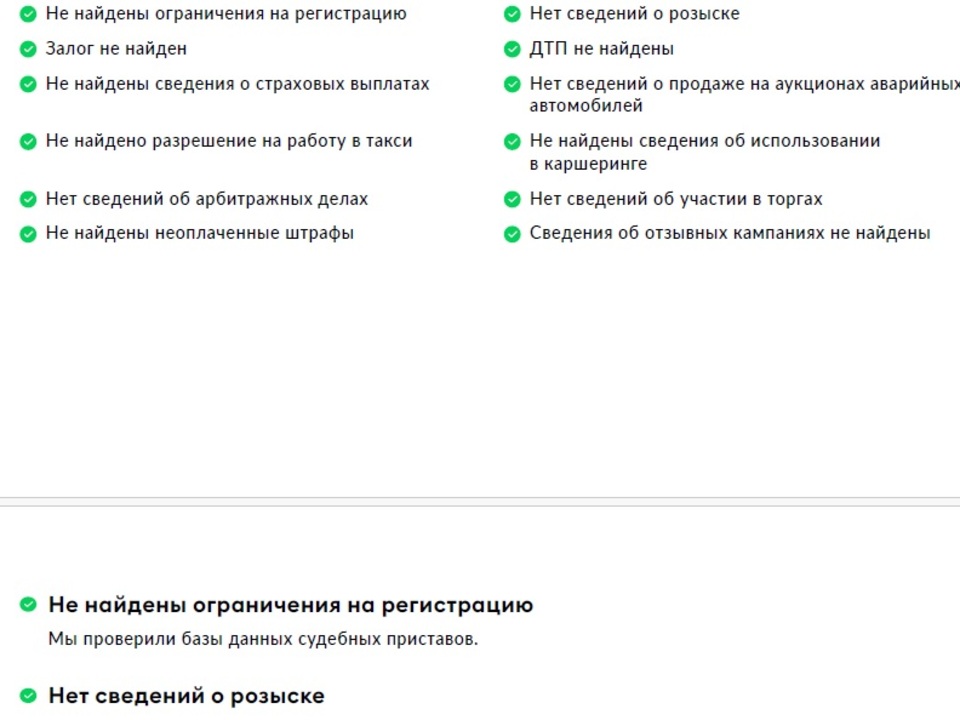Click green check beside 'Сведения об отзывных кампаниях не найдены'
Viewport: 960px width, 720px height.
point(512,234)
